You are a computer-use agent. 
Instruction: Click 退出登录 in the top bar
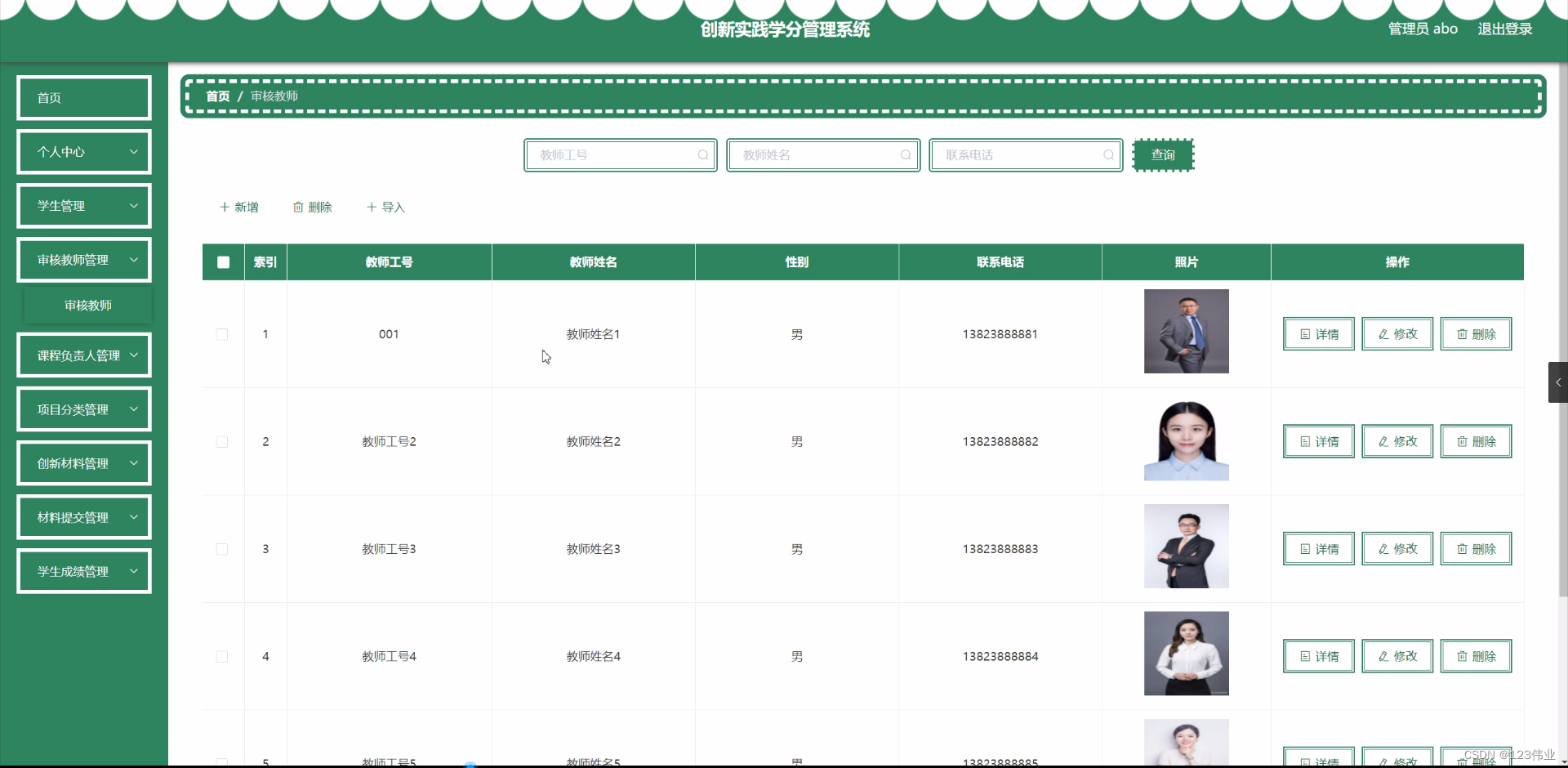coord(1505,28)
